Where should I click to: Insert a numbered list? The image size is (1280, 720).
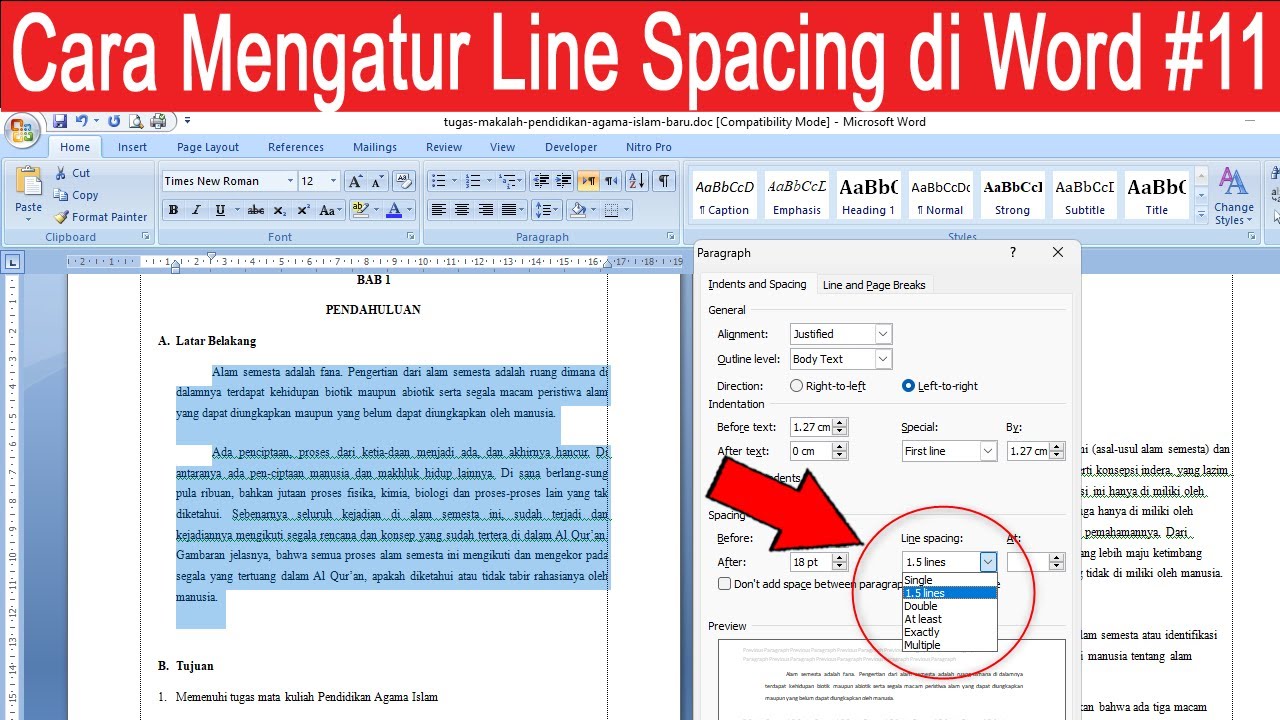[474, 181]
